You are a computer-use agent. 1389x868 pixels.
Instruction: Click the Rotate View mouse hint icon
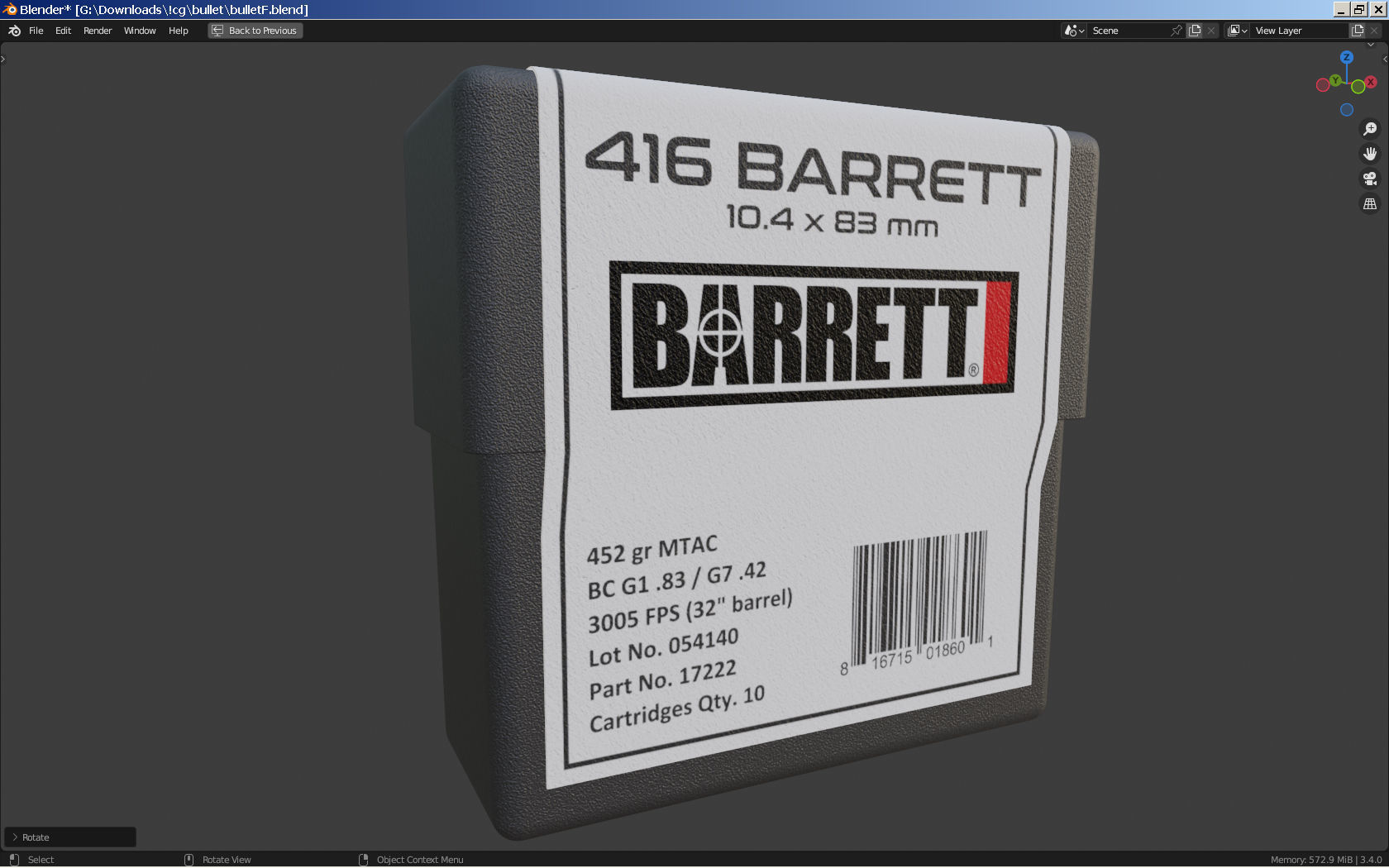point(189,860)
